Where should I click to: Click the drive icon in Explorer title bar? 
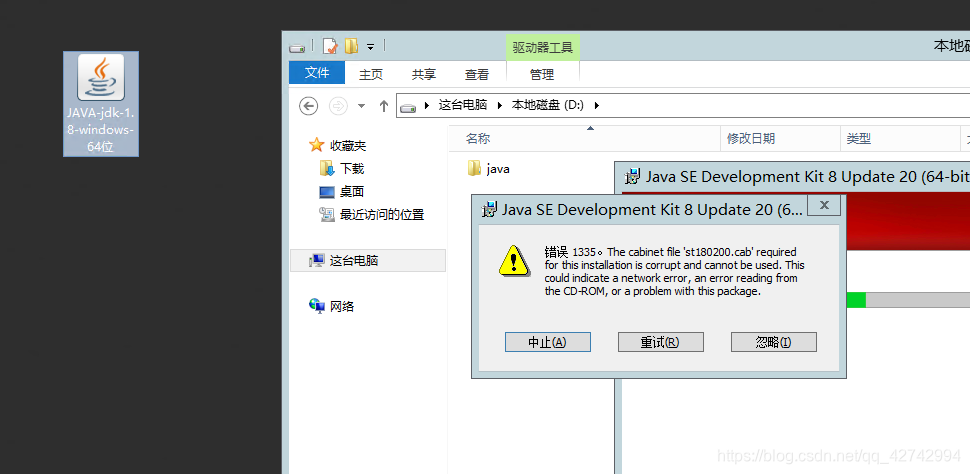297,47
